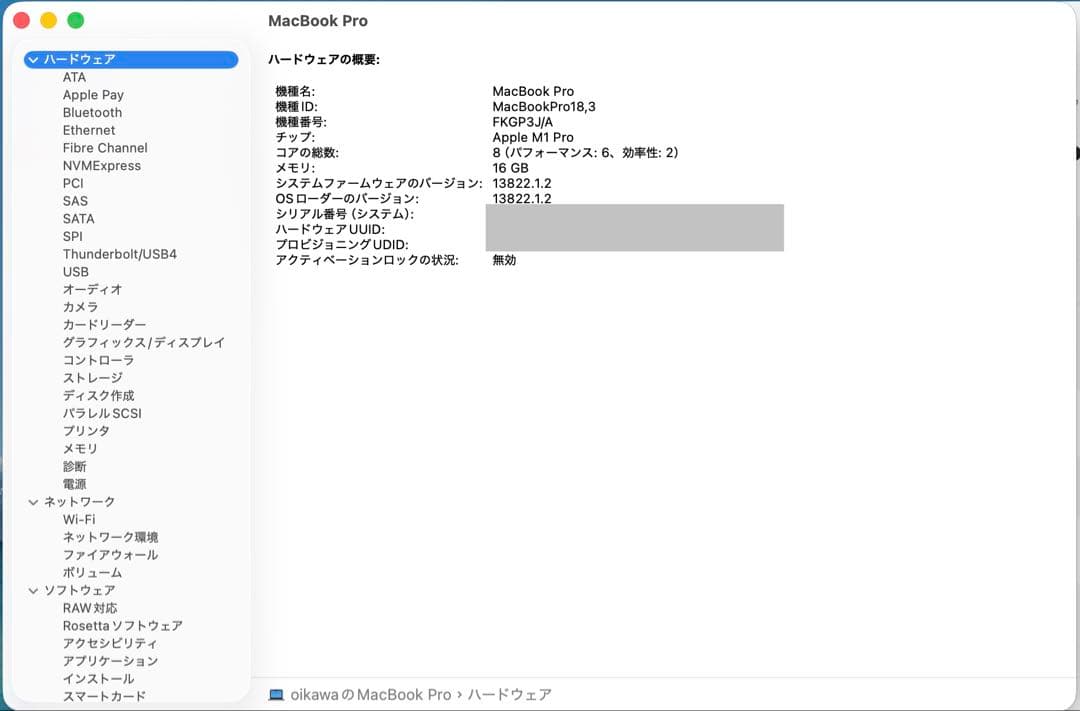This screenshot has width=1080, height=711.
Task: Collapse the ネットワーク section in the sidebar
Action: [33, 501]
